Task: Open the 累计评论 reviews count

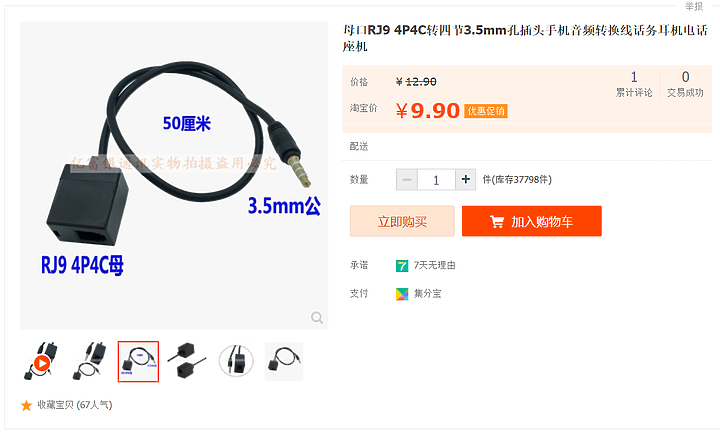Action: point(634,84)
